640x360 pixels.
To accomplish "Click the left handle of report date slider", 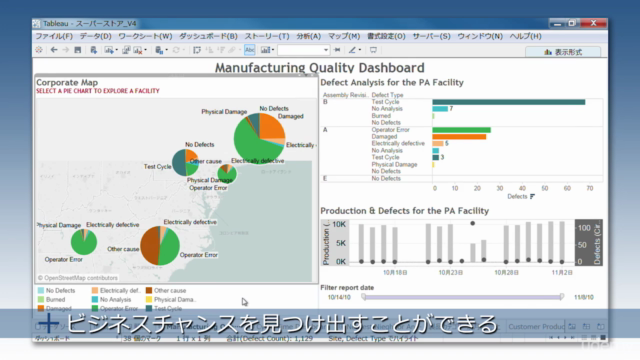I will tap(364, 297).
